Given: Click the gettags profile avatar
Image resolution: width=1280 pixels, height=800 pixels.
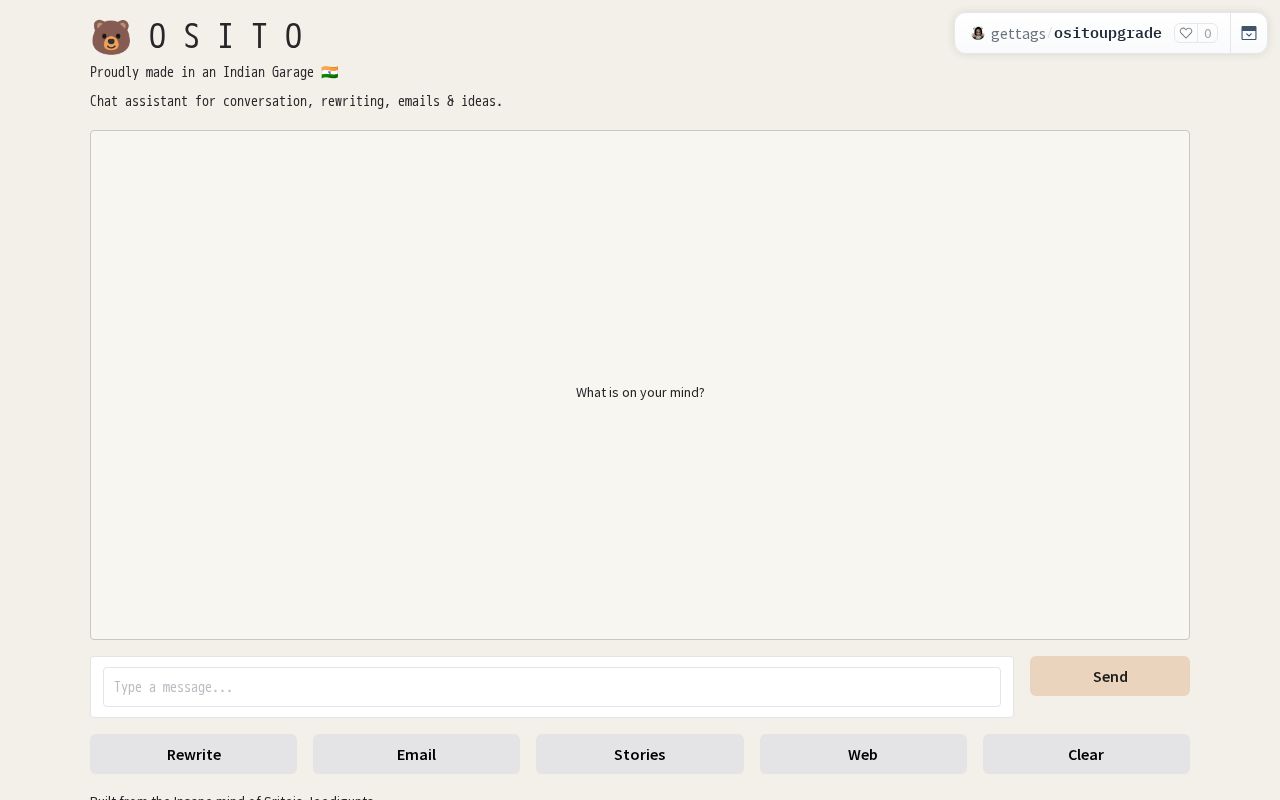Looking at the screenshot, I should click(978, 33).
